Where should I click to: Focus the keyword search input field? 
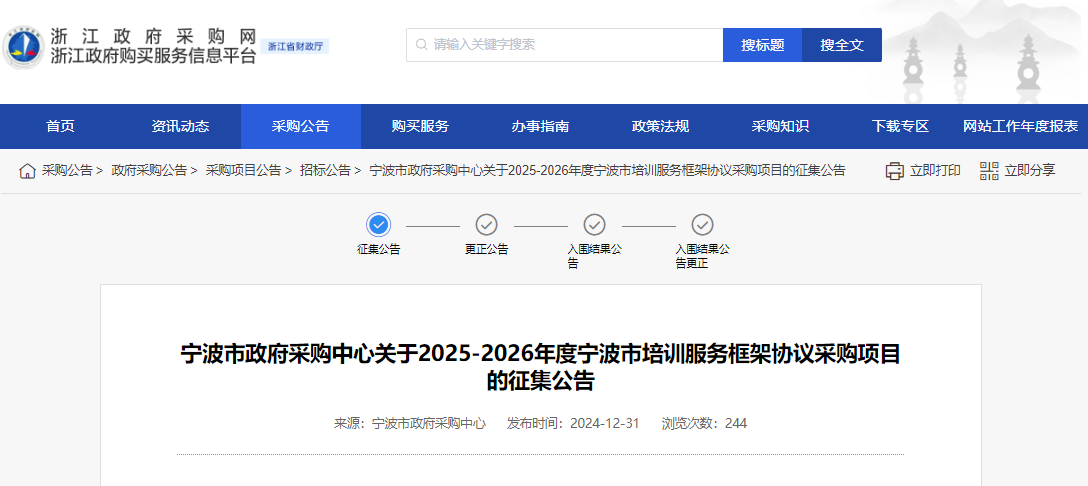[x=570, y=45]
